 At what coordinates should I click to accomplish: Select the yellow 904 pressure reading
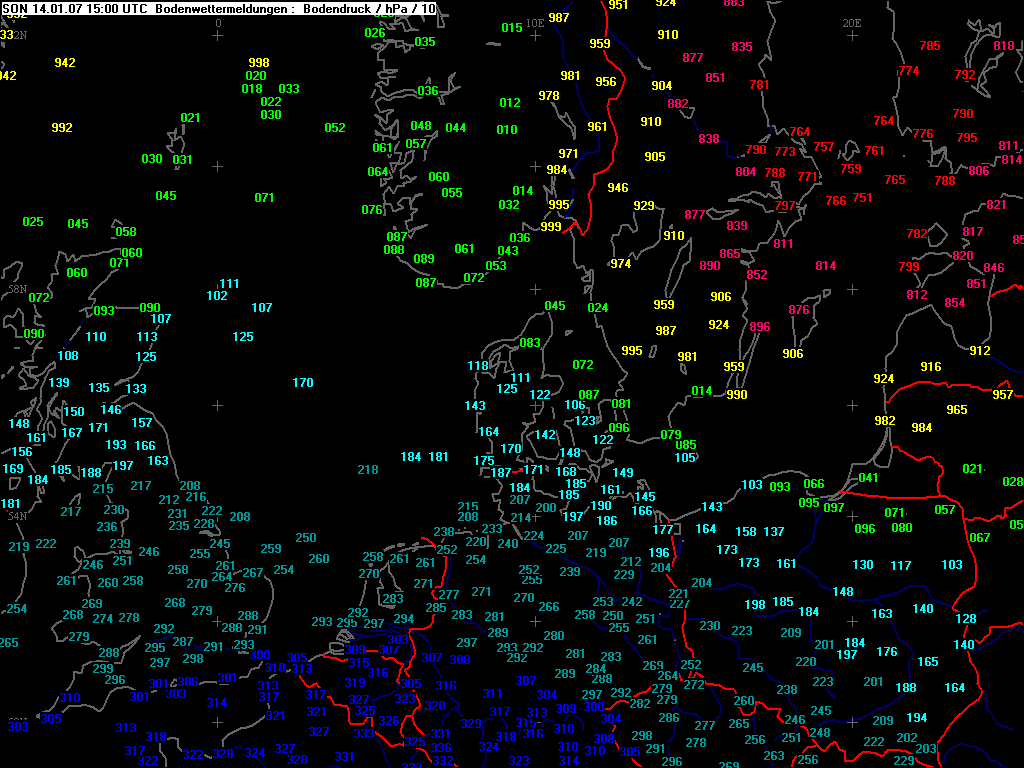click(661, 86)
